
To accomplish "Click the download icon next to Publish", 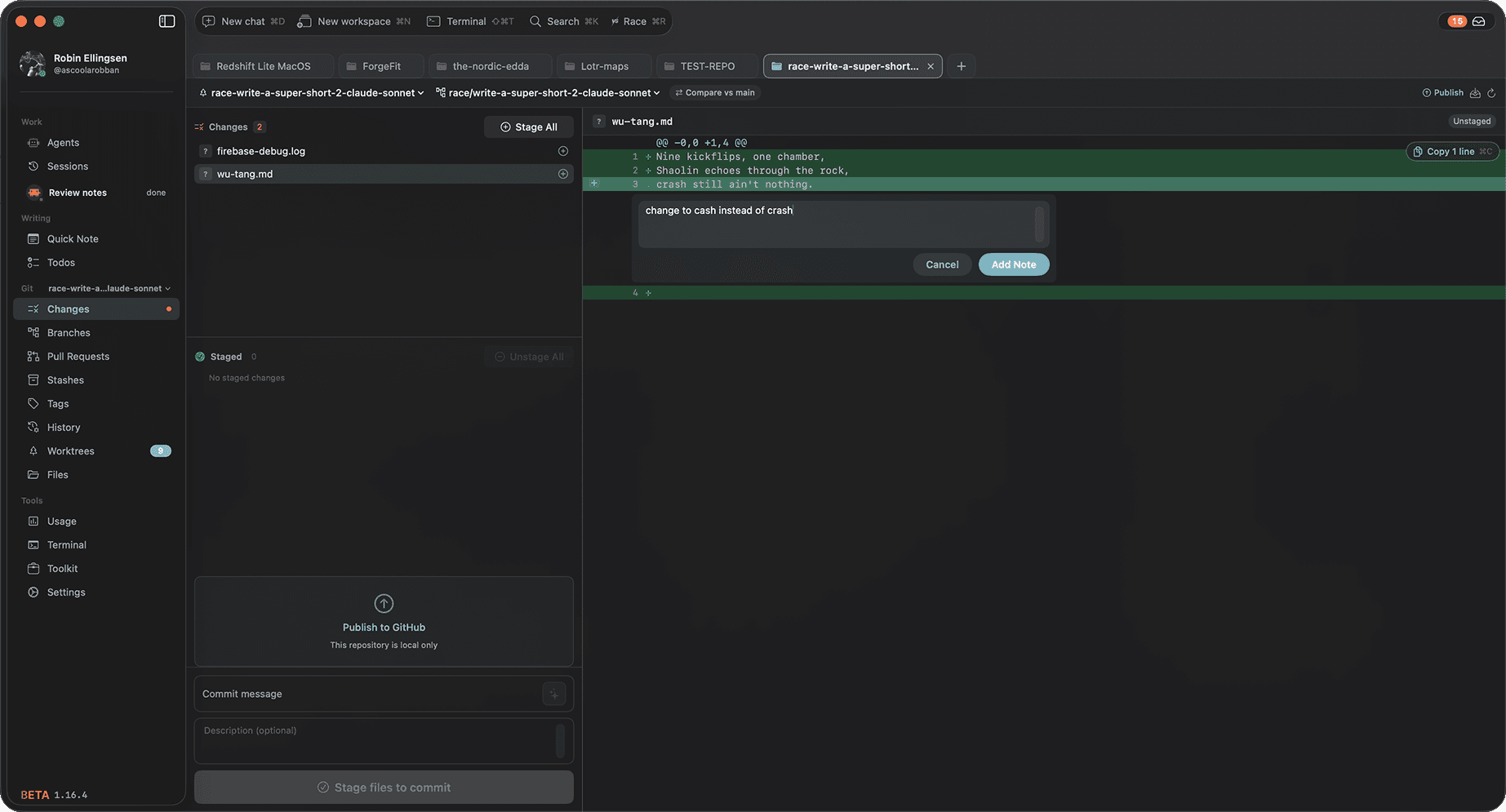I will click(x=1475, y=93).
